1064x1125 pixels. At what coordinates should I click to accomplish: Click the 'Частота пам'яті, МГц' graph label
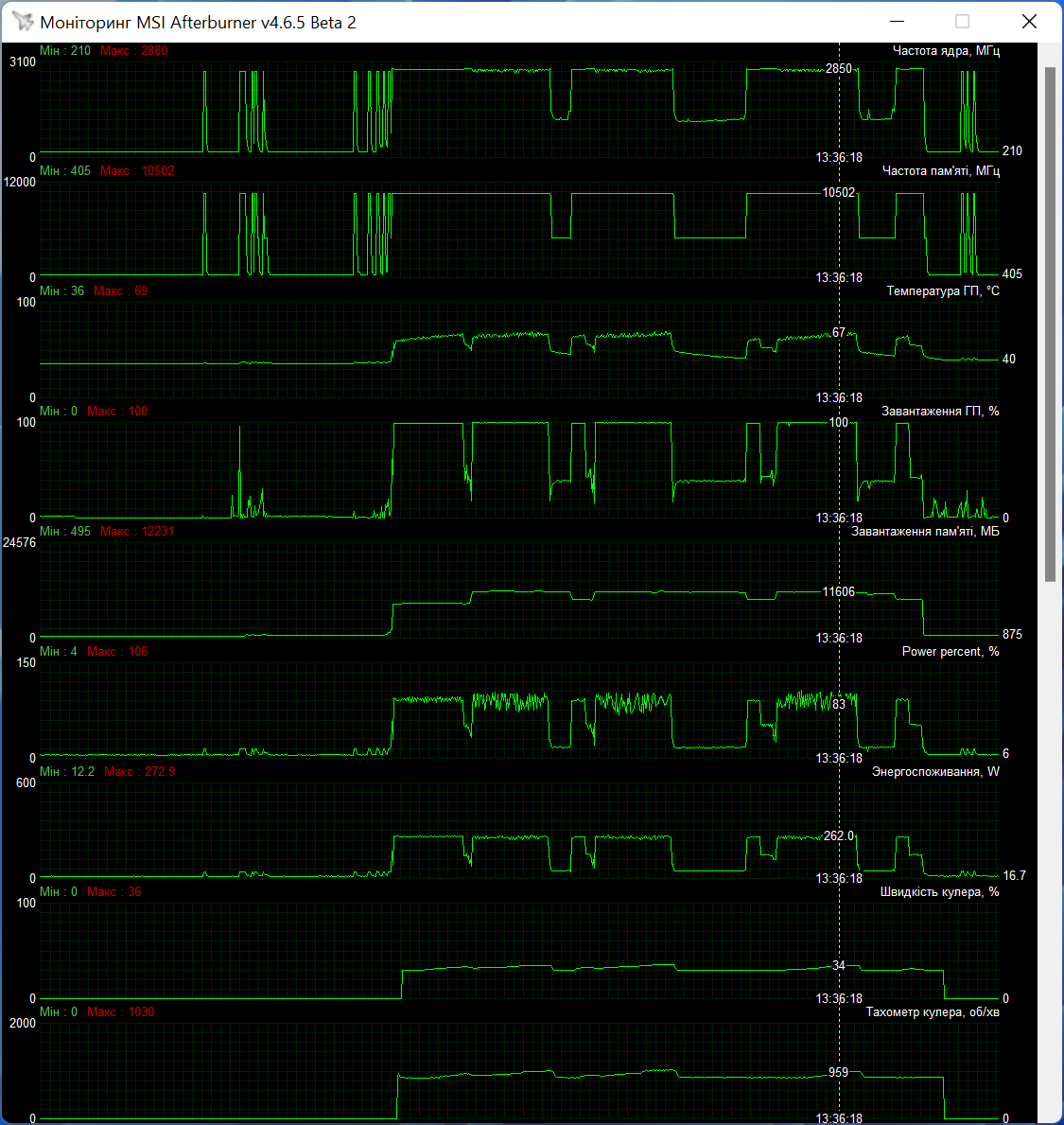tap(941, 170)
